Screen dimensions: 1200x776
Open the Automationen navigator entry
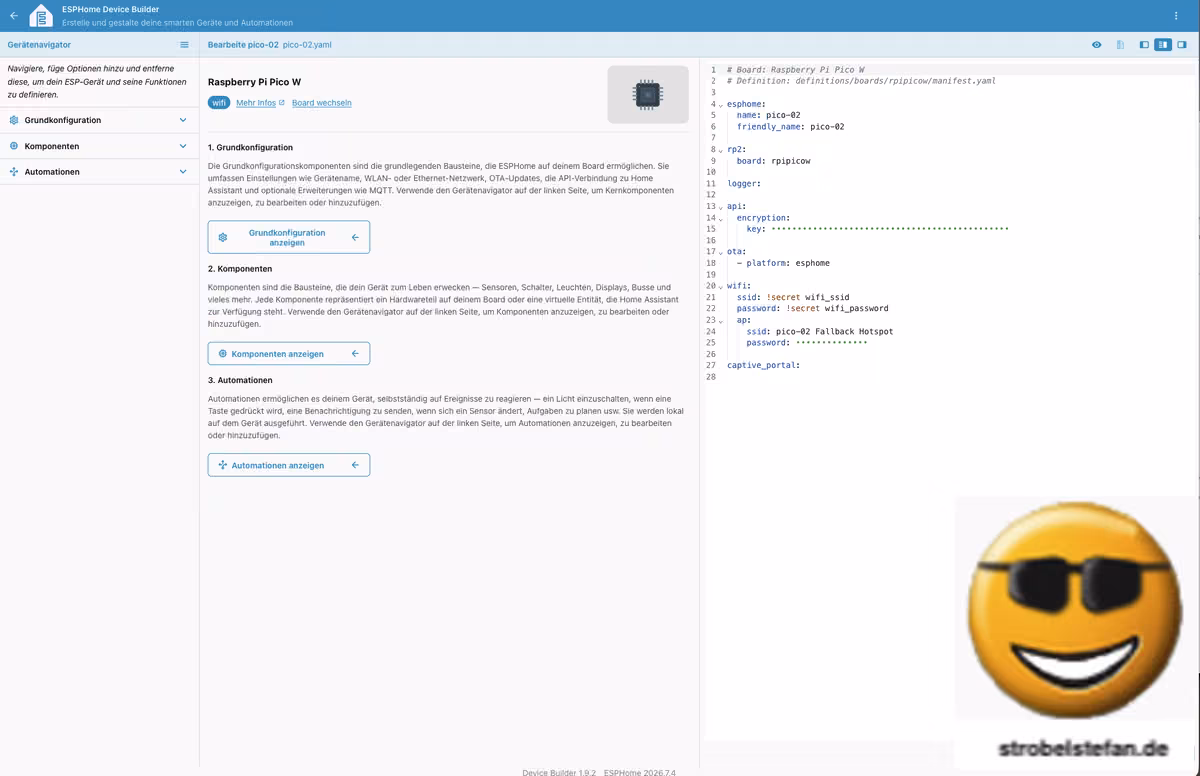click(x=99, y=172)
